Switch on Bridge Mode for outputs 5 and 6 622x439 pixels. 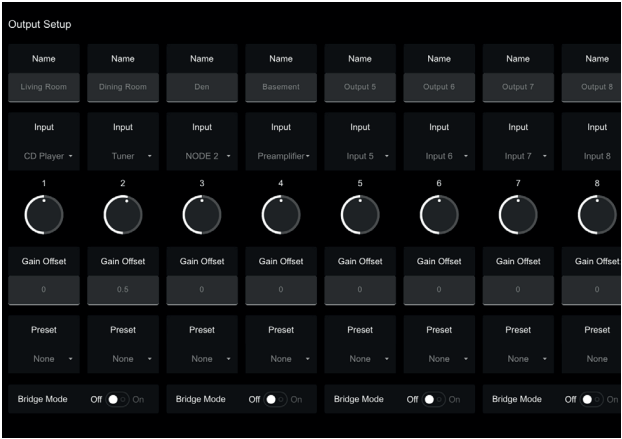point(434,399)
